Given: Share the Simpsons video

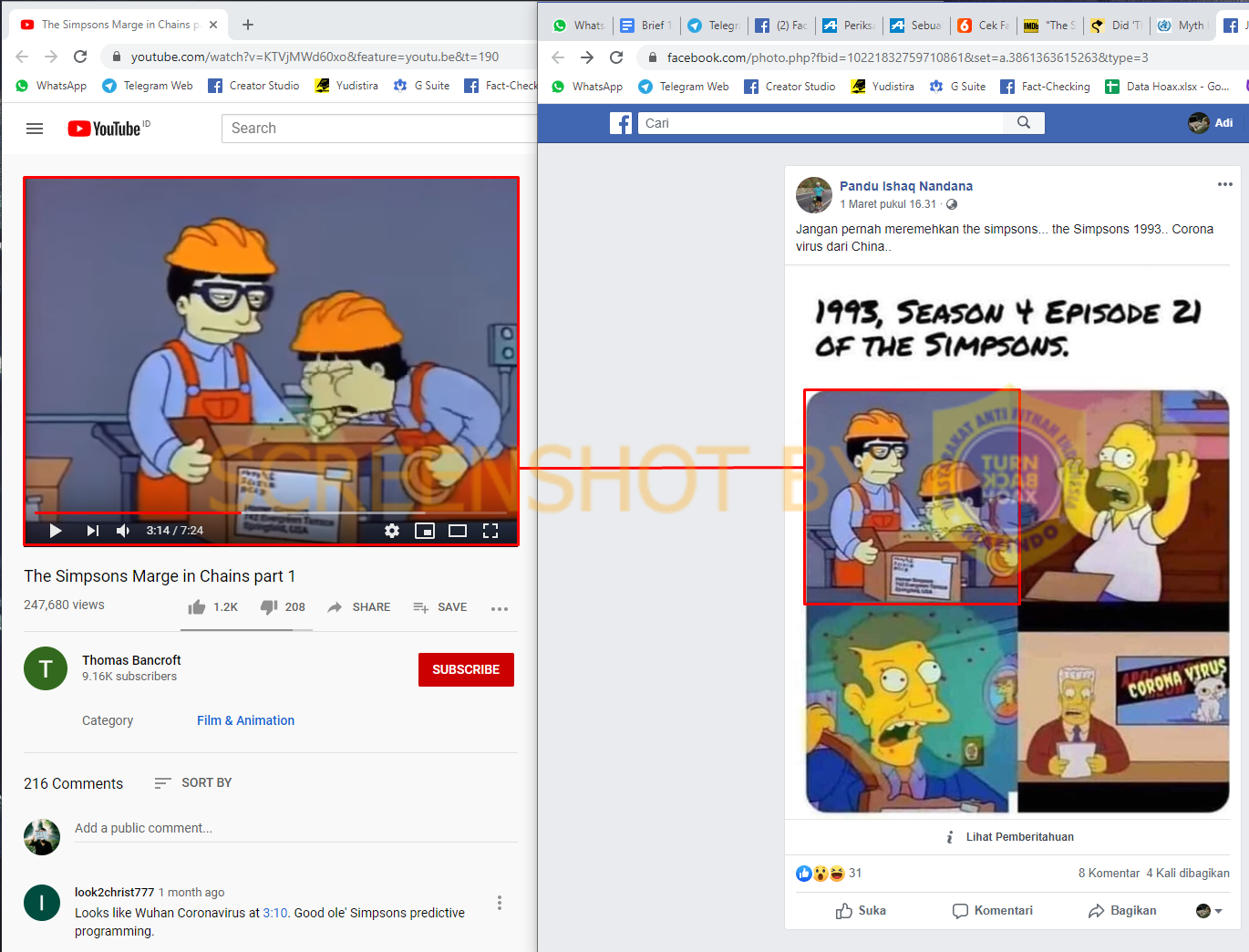Looking at the screenshot, I should 359,607.
